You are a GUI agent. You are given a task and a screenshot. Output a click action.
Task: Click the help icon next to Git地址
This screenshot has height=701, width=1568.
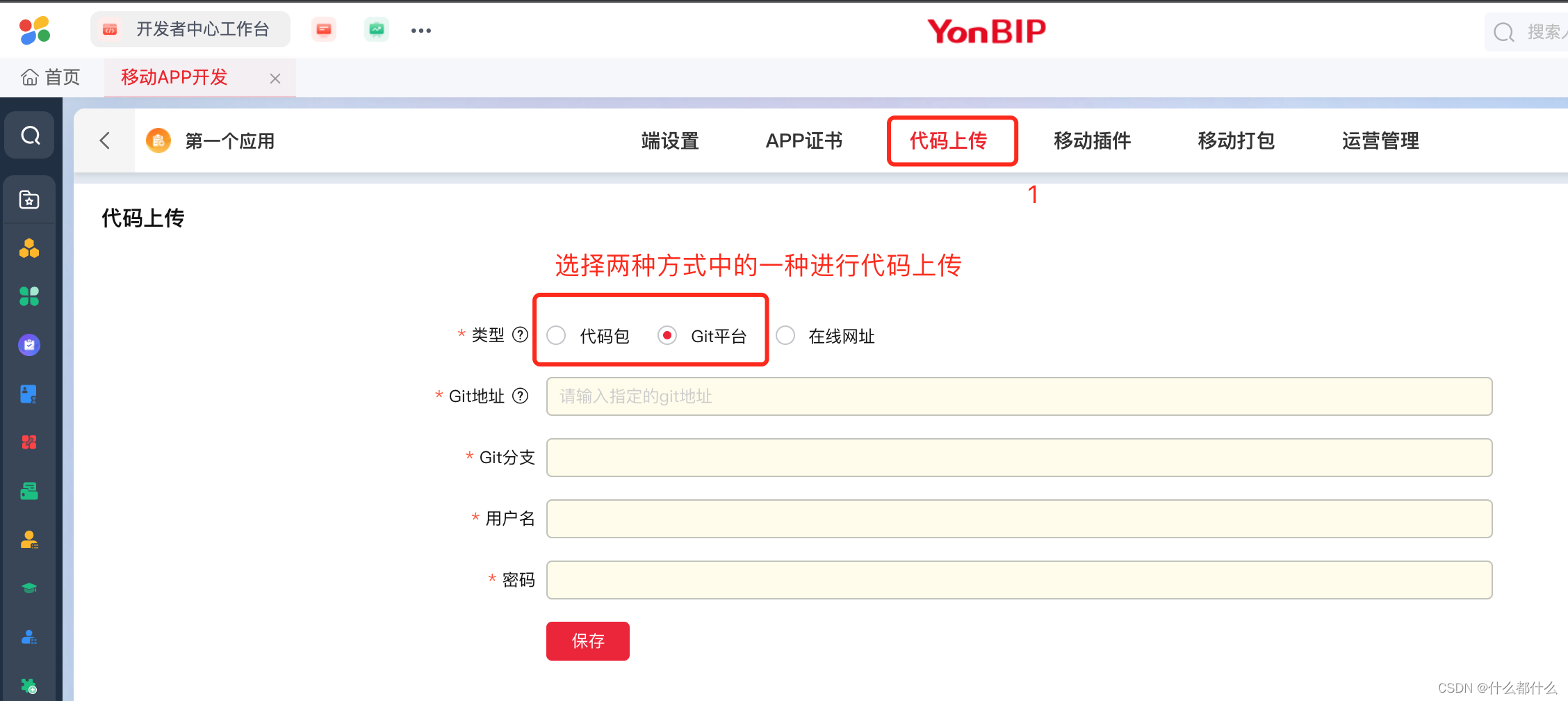tap(520, 396)
